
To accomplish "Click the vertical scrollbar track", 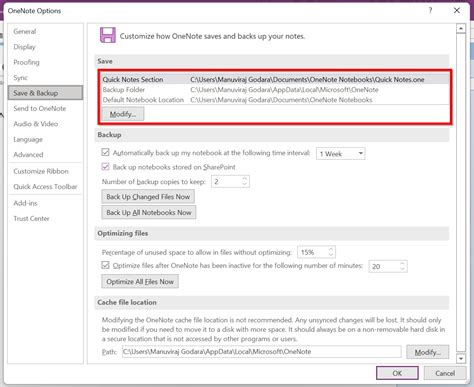I will (461, 193).
